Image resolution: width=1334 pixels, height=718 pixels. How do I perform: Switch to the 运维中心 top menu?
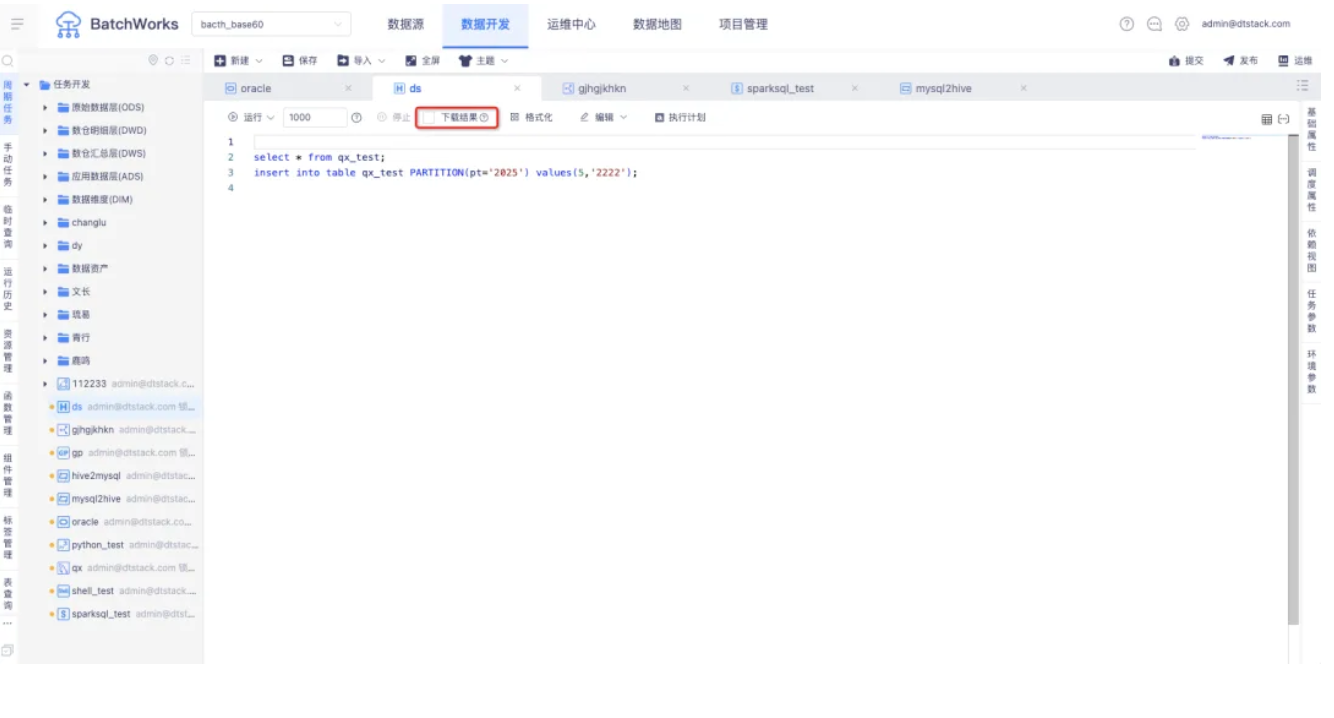coord(571,24)
